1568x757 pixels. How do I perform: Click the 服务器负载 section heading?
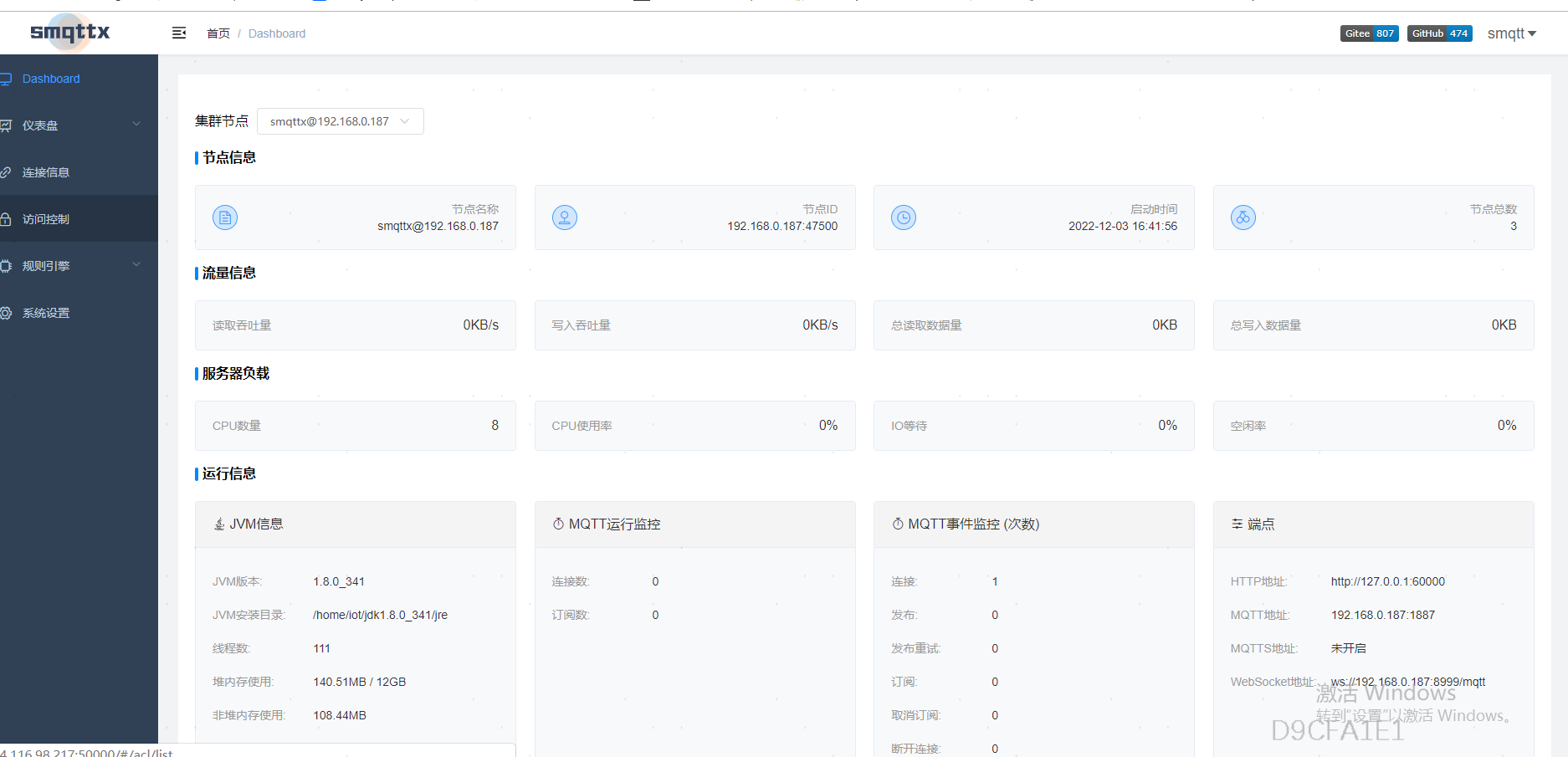pyautogui.click(x=236, y=373)
